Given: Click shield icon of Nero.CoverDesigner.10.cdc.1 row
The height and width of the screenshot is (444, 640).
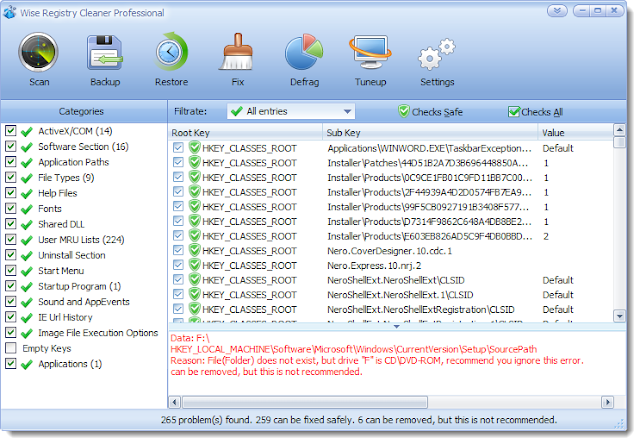Looking at the screenshot, I should click(195, 250).
